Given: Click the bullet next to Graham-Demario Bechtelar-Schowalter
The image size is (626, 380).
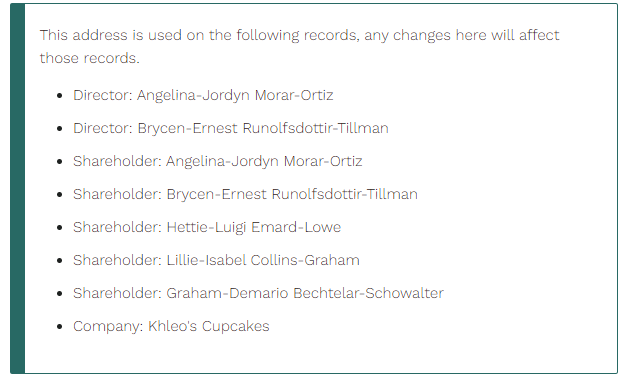Looking at the screenshot, I should click(60, 294).
